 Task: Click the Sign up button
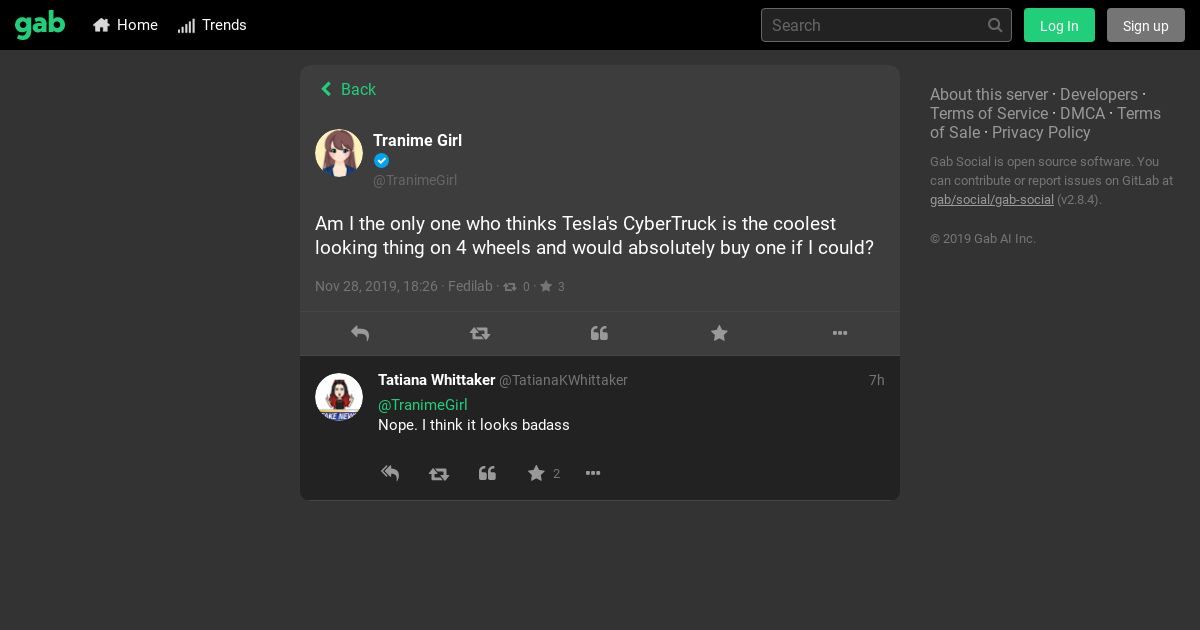point(1145,25)
